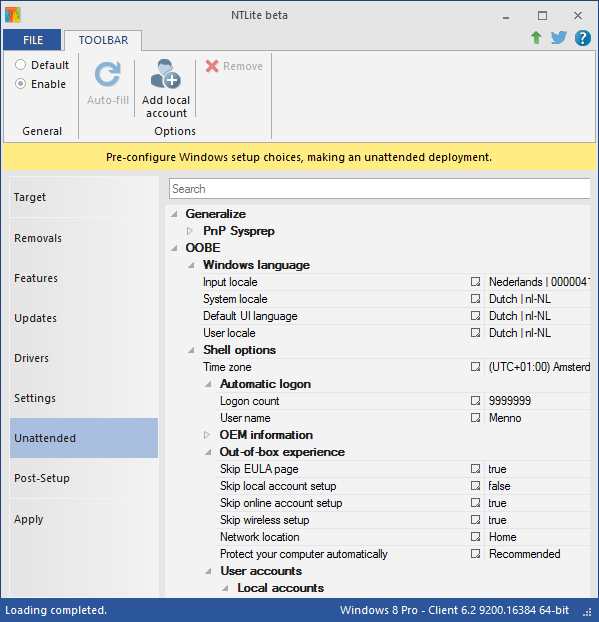Image resolution: width=599 pixels, height=622 pixels.
Task: Click the red Remove X icon
Action: point(212,66)
